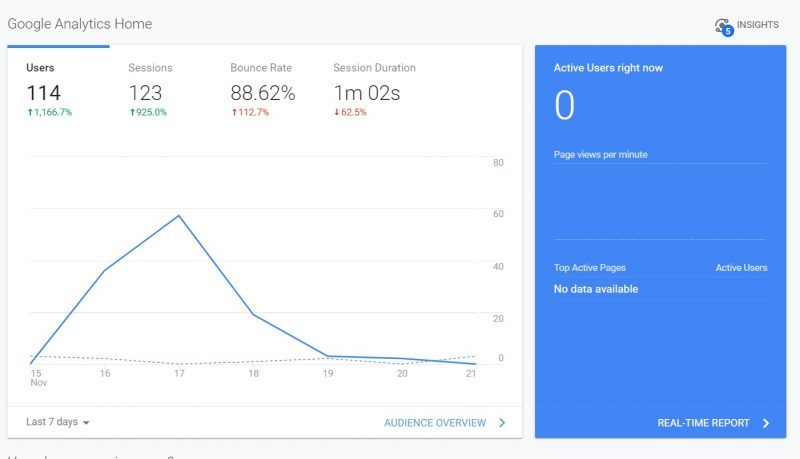
Task: Click the Active Users column header
Action: click(741, 268)
